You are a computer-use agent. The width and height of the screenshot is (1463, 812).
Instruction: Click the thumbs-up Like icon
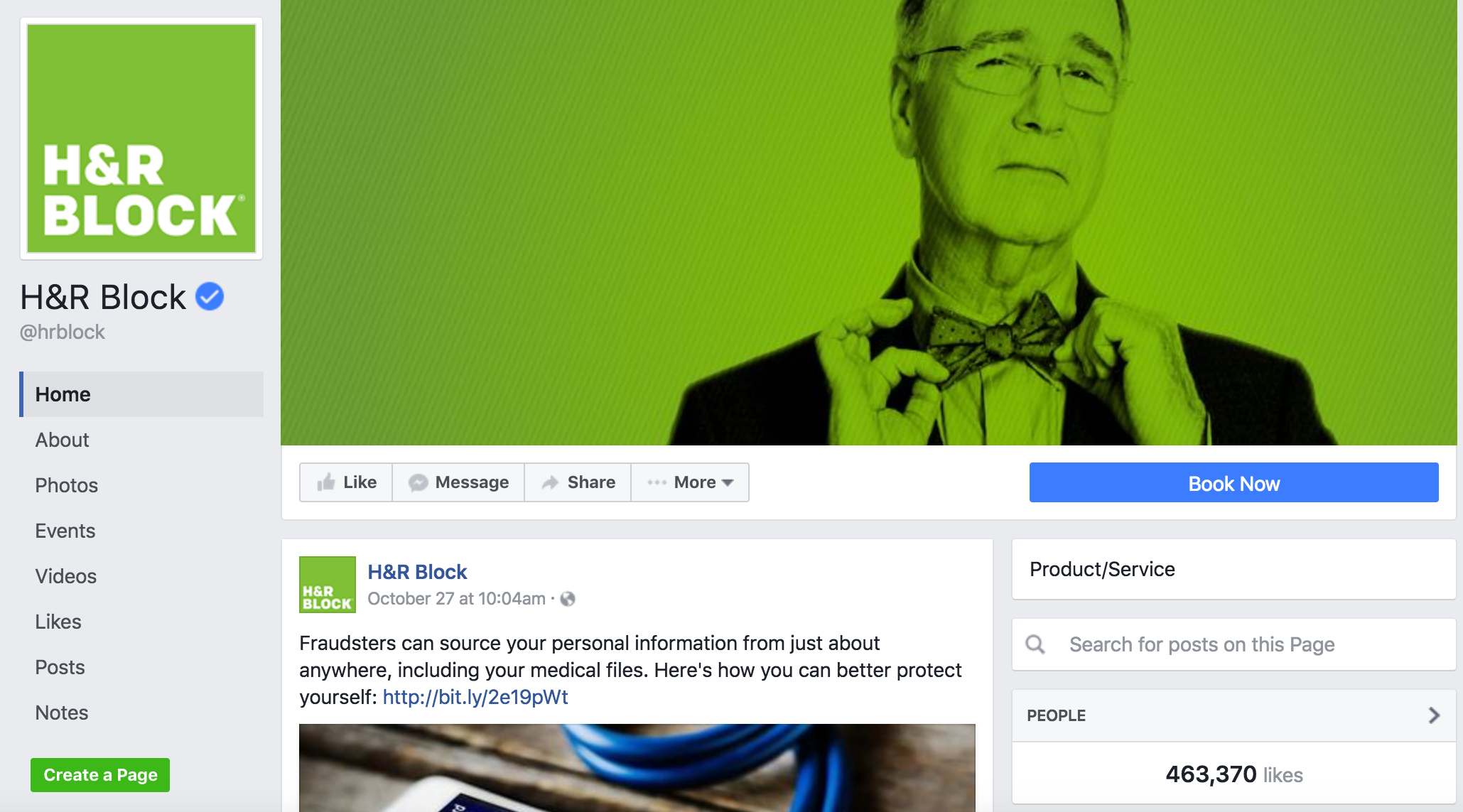[326, 482]
